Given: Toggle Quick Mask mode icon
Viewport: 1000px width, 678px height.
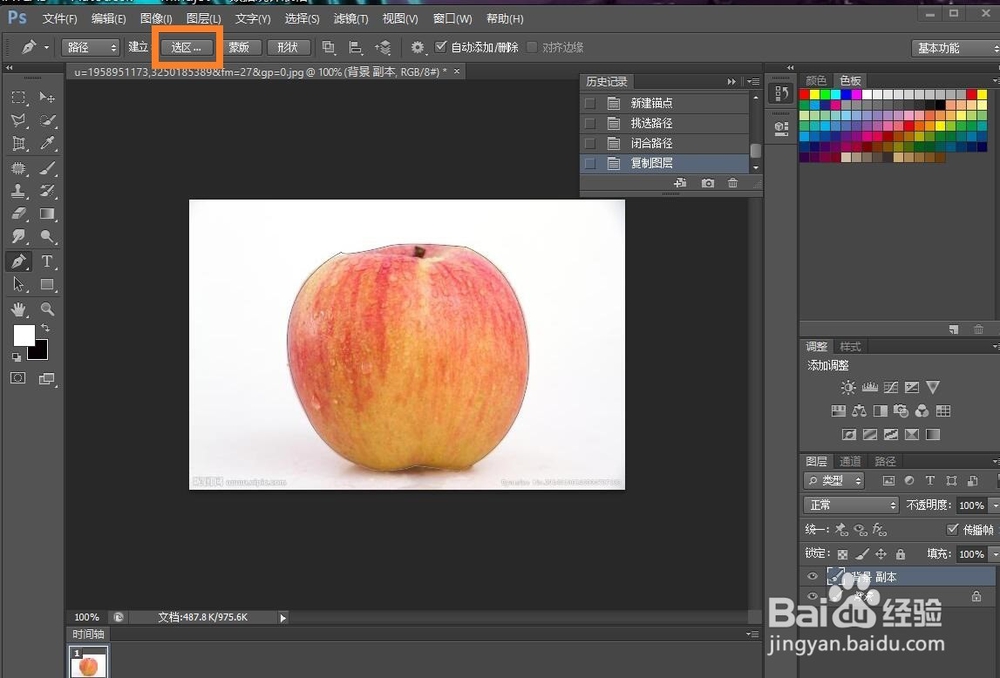Looking at the screenshot, I should click(x=18, y=378).
